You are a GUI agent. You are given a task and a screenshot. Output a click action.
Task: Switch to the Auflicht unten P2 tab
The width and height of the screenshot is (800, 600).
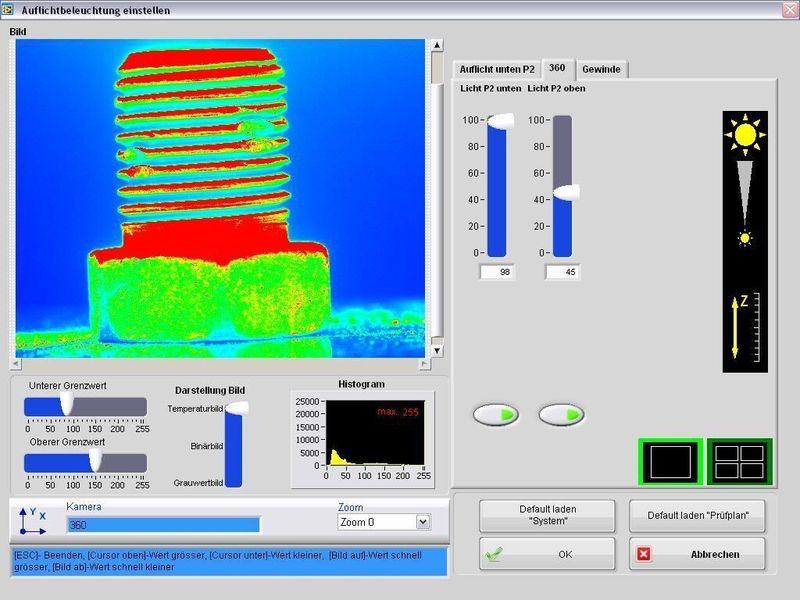497,69
